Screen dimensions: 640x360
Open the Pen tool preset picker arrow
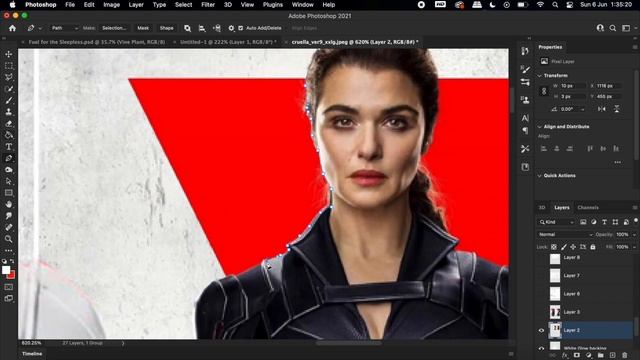click(x=40, y=28)
